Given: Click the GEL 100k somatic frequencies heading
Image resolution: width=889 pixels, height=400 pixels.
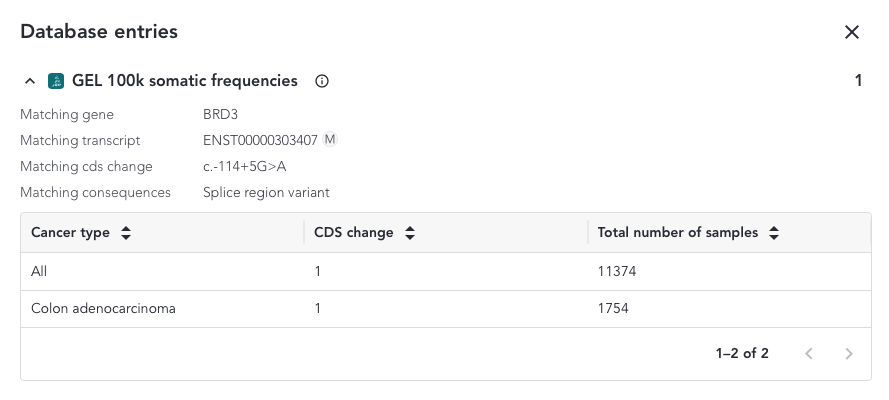Looking at the screenshot, I should click(x=185, y=81).
